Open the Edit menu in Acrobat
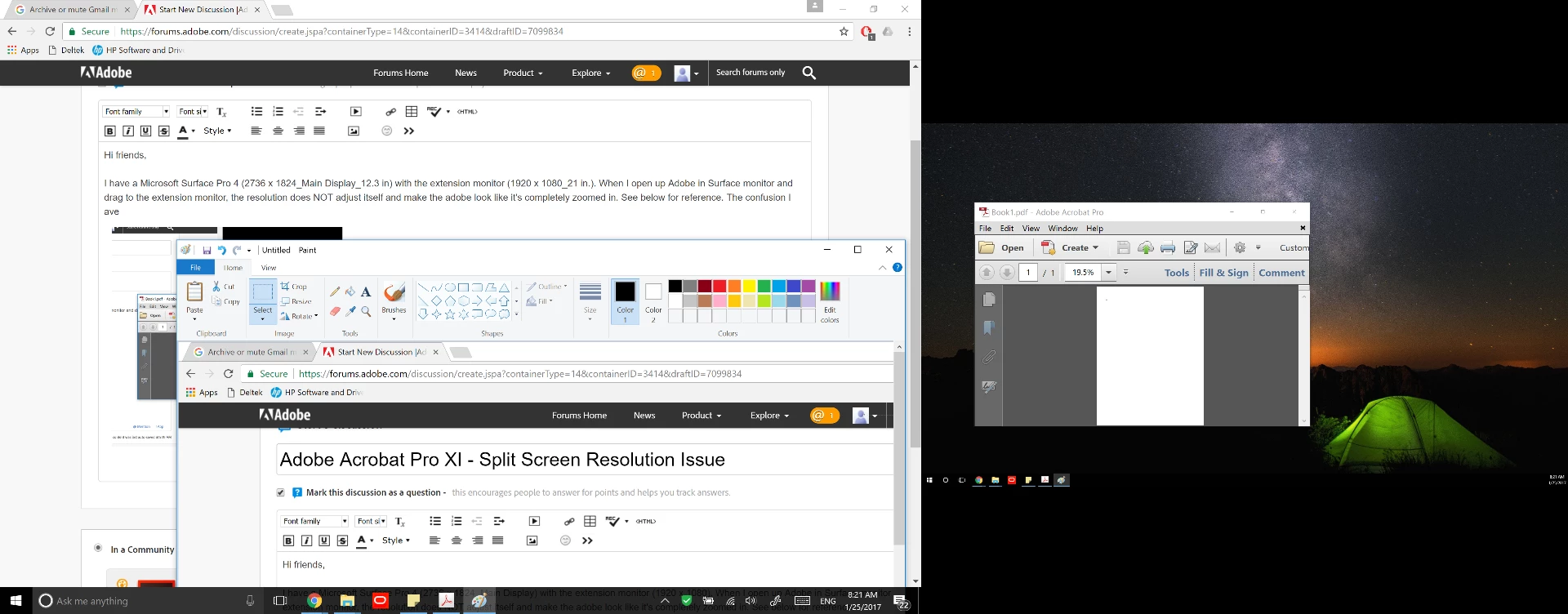1568x614 pixels. pyautogui.click(x=1007, y=229)
